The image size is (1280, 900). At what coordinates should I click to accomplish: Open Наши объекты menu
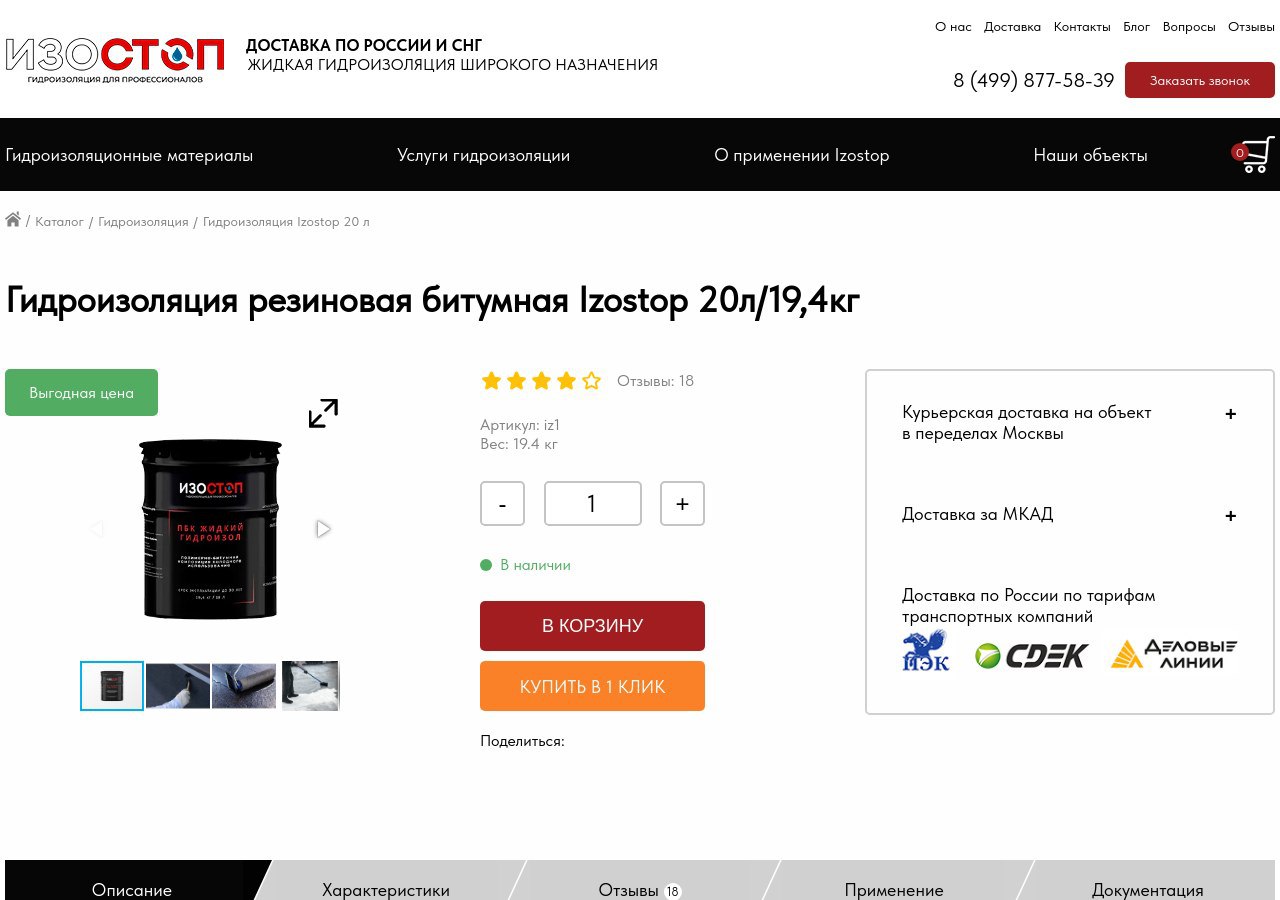point(1091,155)
